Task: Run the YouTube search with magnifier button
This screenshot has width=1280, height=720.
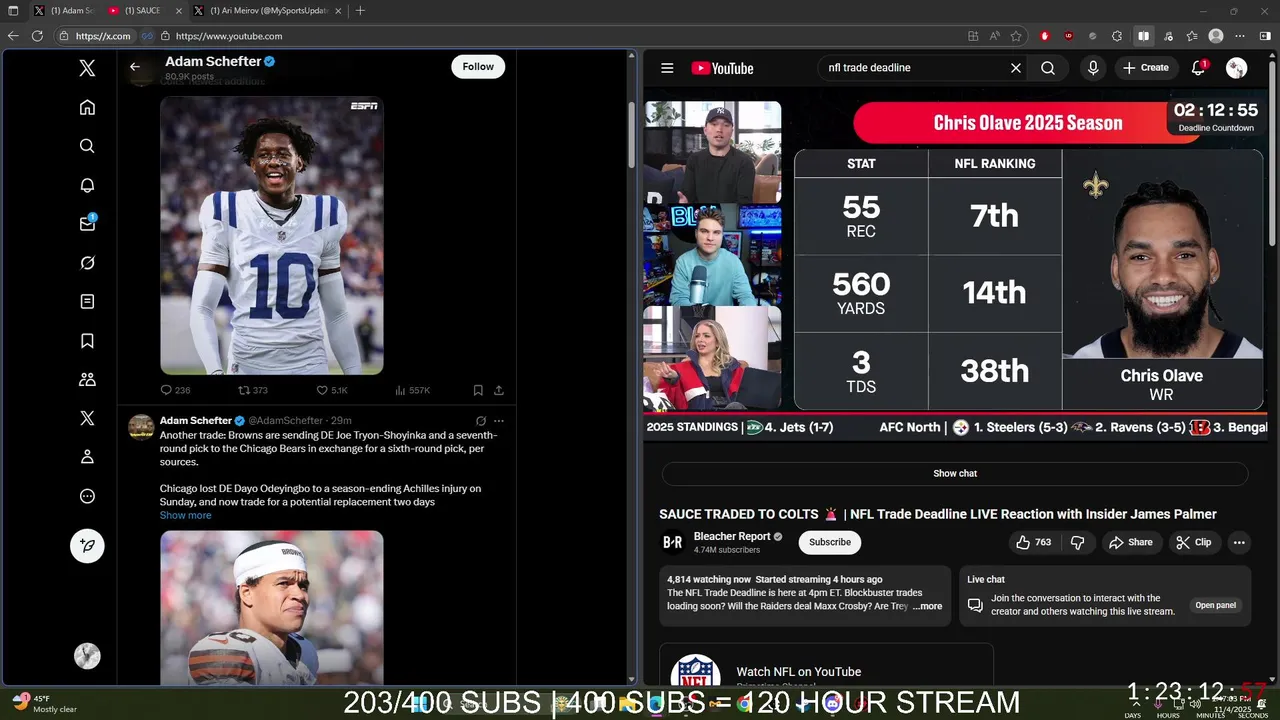Action: click(1048, 68)
